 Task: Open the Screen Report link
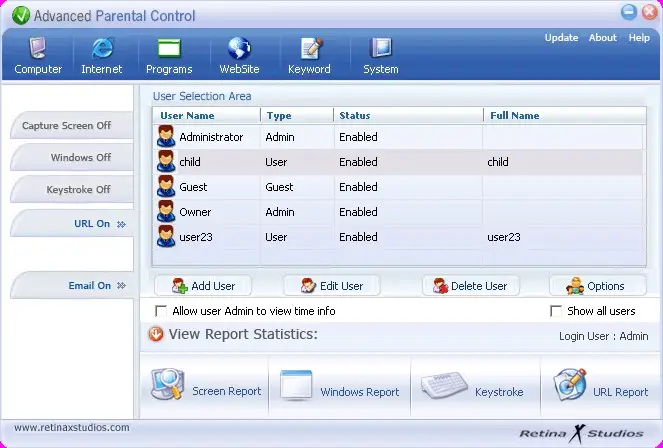(x=227, y=391)
